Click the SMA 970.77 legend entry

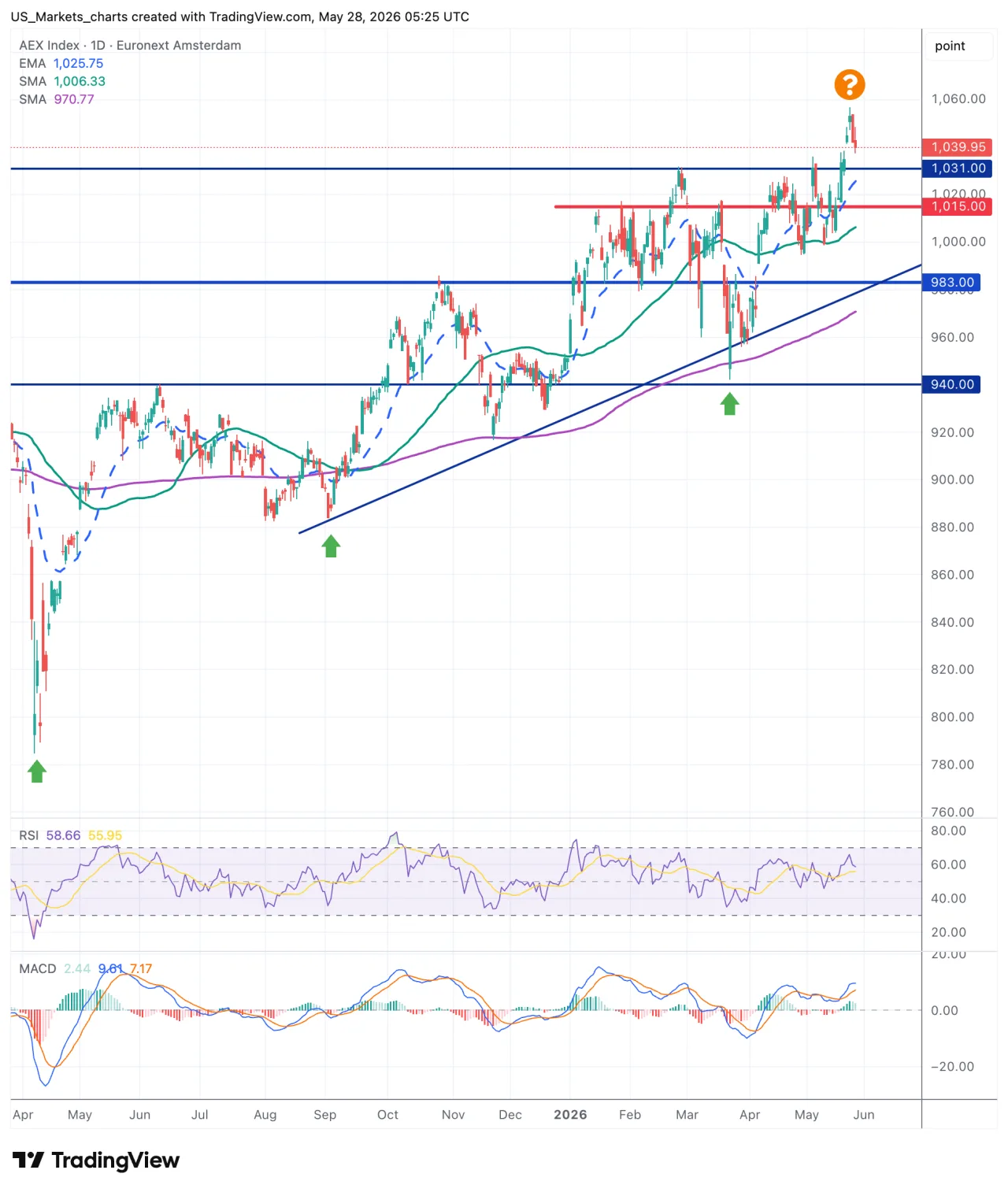(x=57, y=99)
